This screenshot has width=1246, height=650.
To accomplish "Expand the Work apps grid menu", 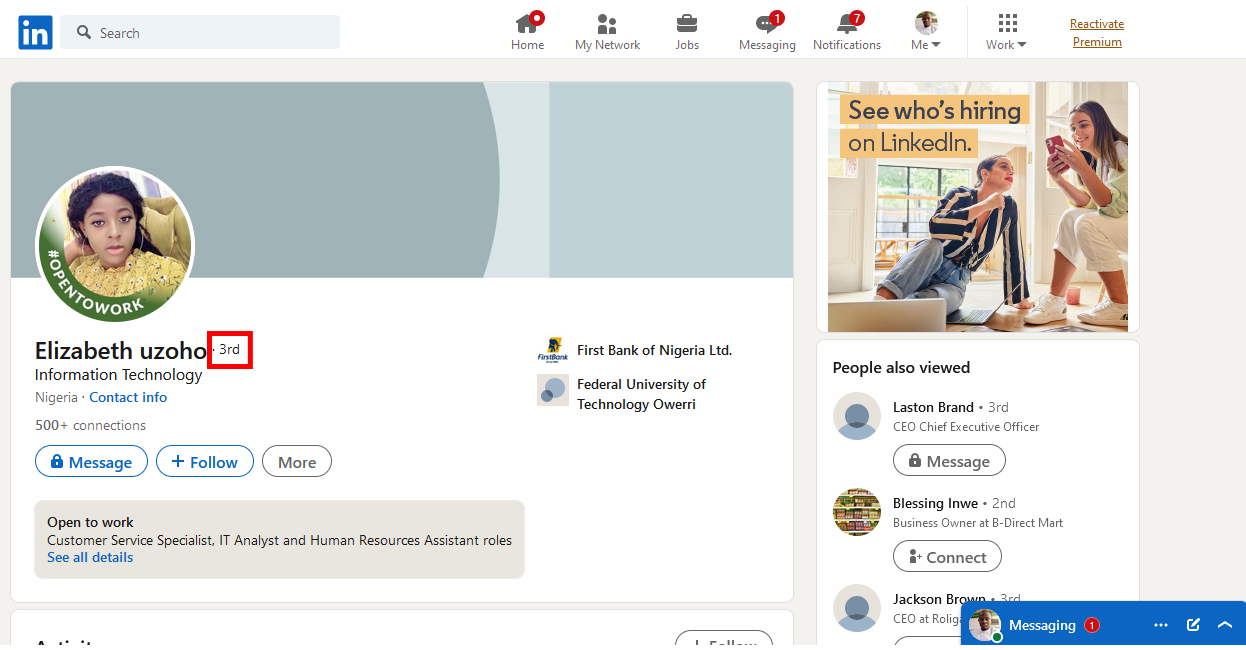I will 1006,32.
